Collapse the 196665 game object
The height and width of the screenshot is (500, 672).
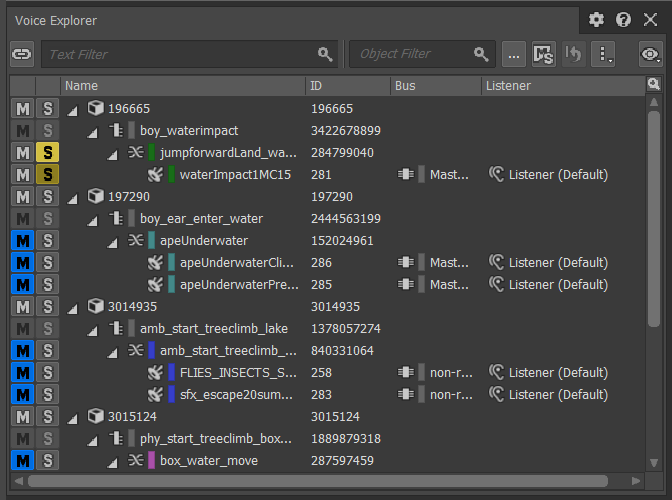click(72, 109)
